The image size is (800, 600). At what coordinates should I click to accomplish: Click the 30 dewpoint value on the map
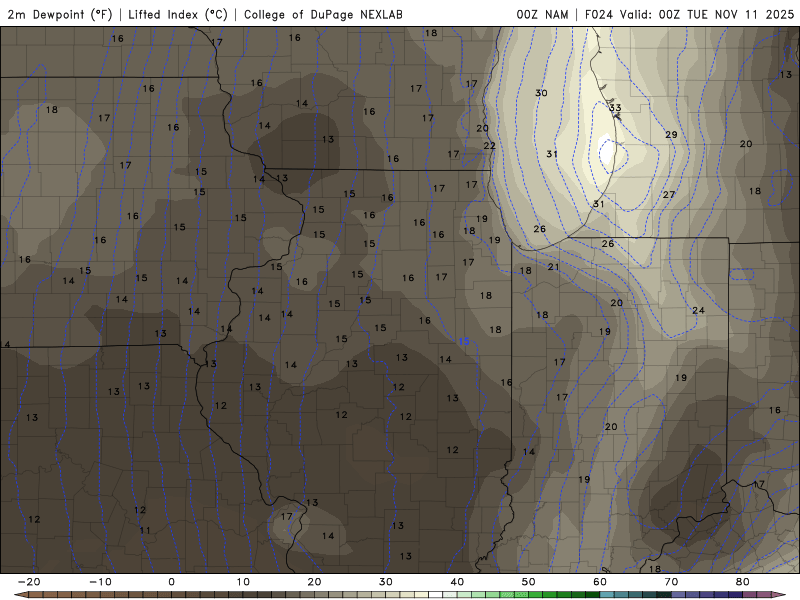[541, 93]
